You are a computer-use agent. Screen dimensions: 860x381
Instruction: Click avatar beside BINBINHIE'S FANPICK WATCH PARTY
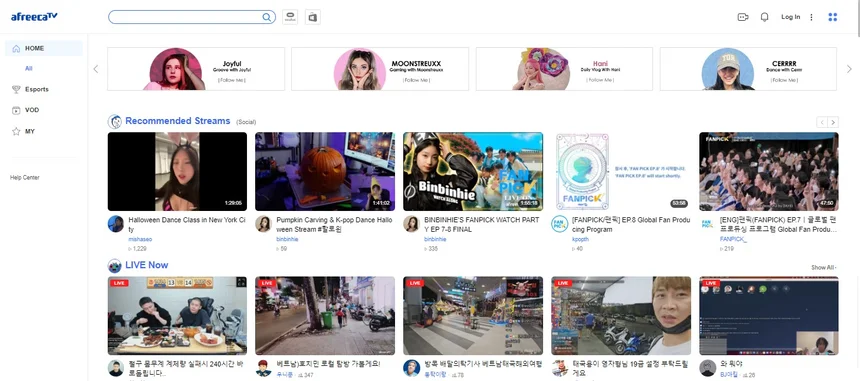[x=411, y=224]
